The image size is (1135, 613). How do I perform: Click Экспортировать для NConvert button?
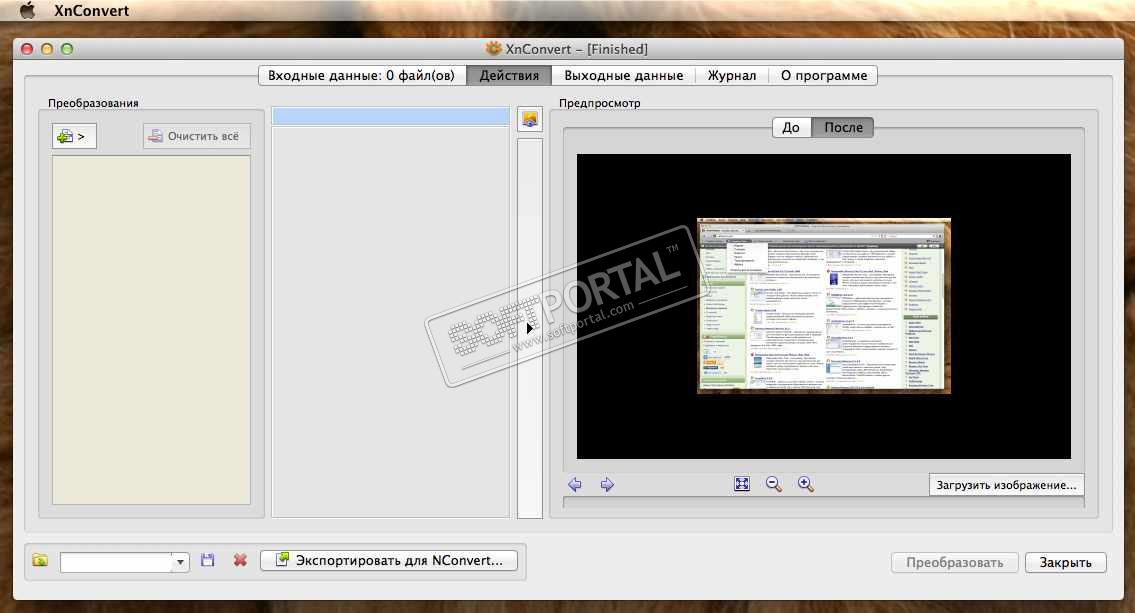[x=389, y=560]
